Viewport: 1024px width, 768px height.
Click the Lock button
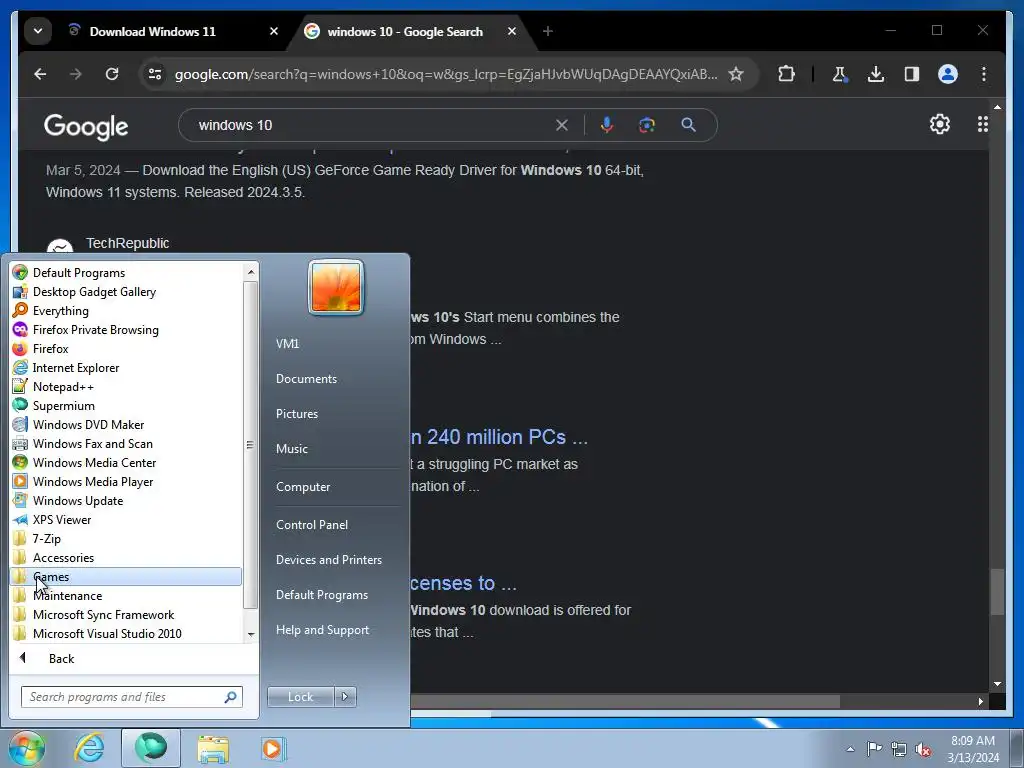pos(300,697)
